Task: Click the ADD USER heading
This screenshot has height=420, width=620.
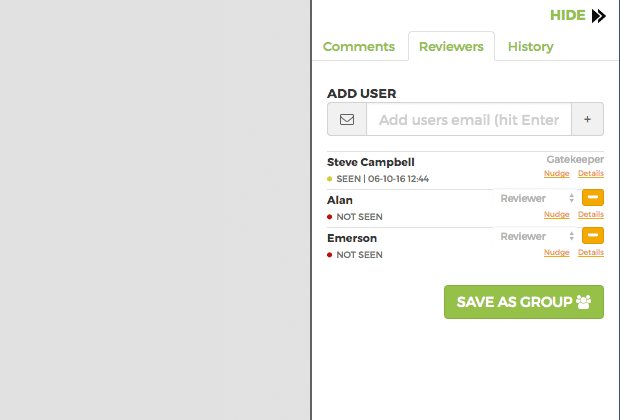Action: click(x=361, y=94)
